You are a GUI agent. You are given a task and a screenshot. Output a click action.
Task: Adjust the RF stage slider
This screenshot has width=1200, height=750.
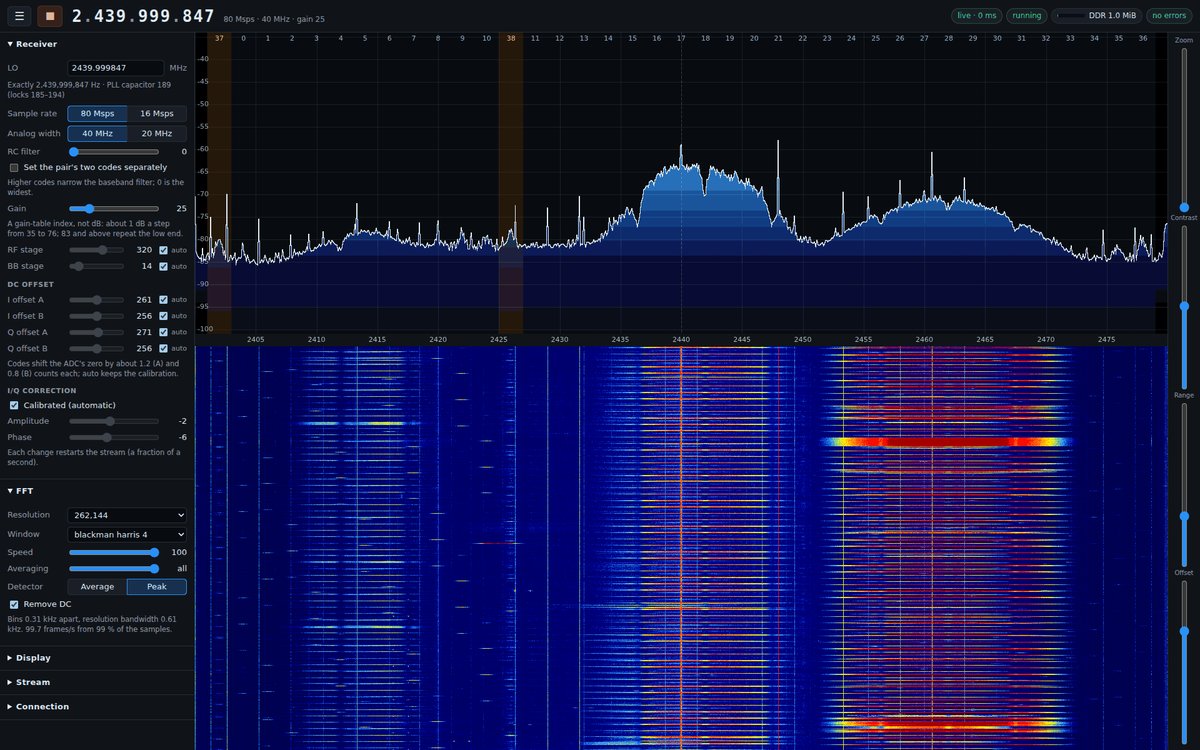(x=97, y=250)
